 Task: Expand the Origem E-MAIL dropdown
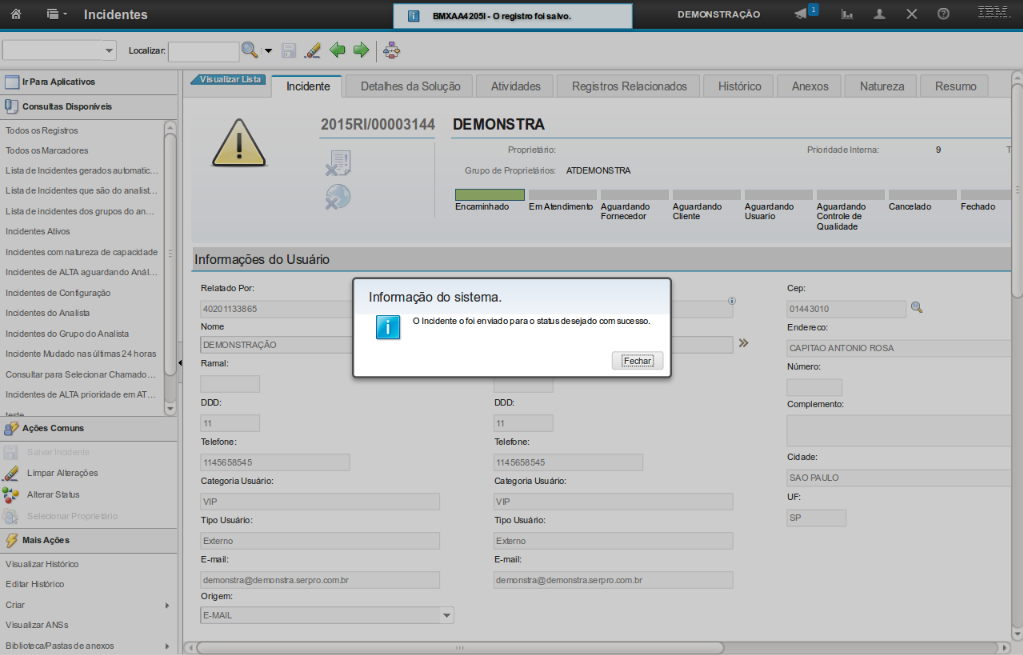(446, 615)
